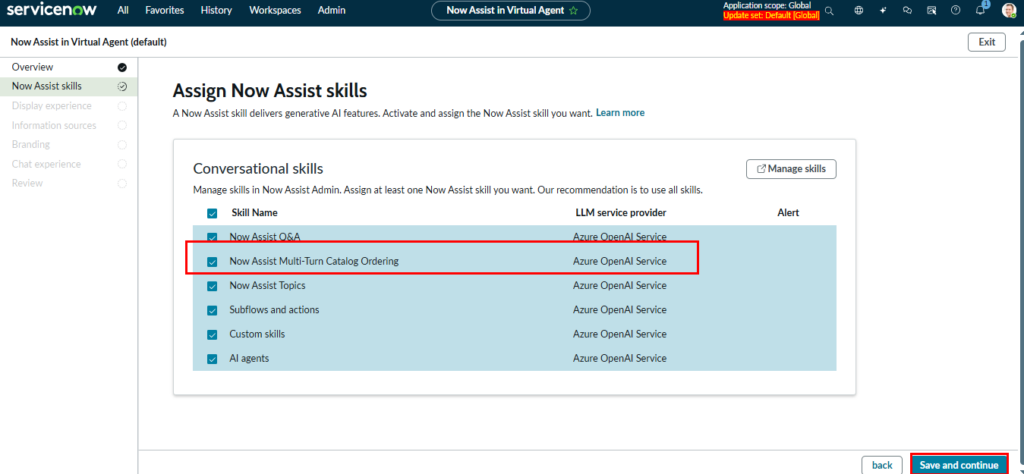Screen dimensions: 1024x474
Task: Open the Now Assist sparkle icon
Action: click(883, 11)
